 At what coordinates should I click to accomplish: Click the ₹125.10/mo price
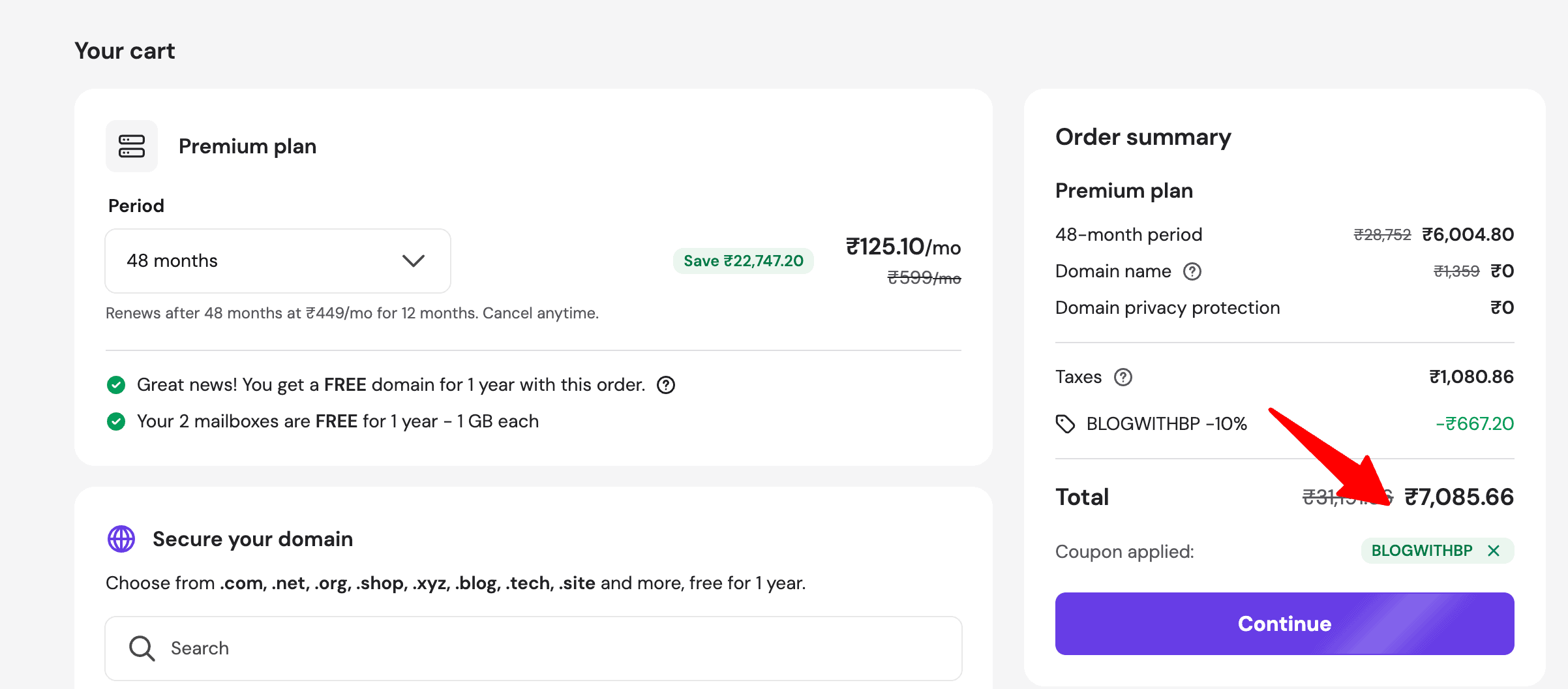(903, 247)
